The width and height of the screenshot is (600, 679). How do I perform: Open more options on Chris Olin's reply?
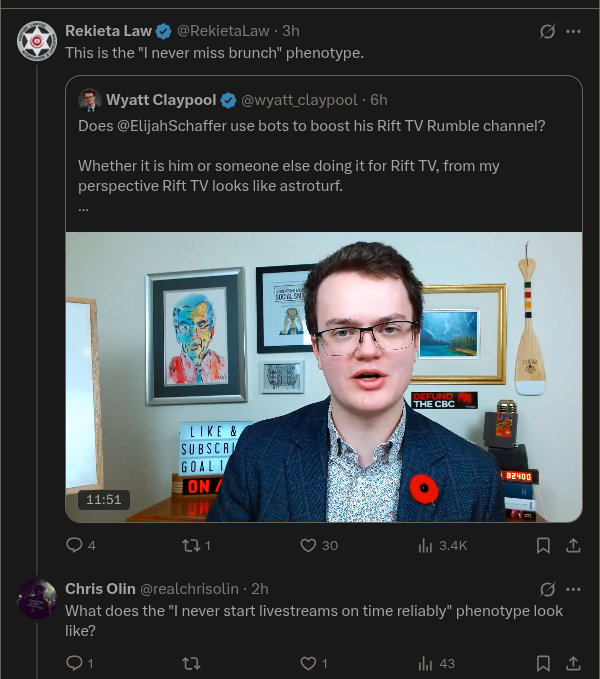point(573,589)
